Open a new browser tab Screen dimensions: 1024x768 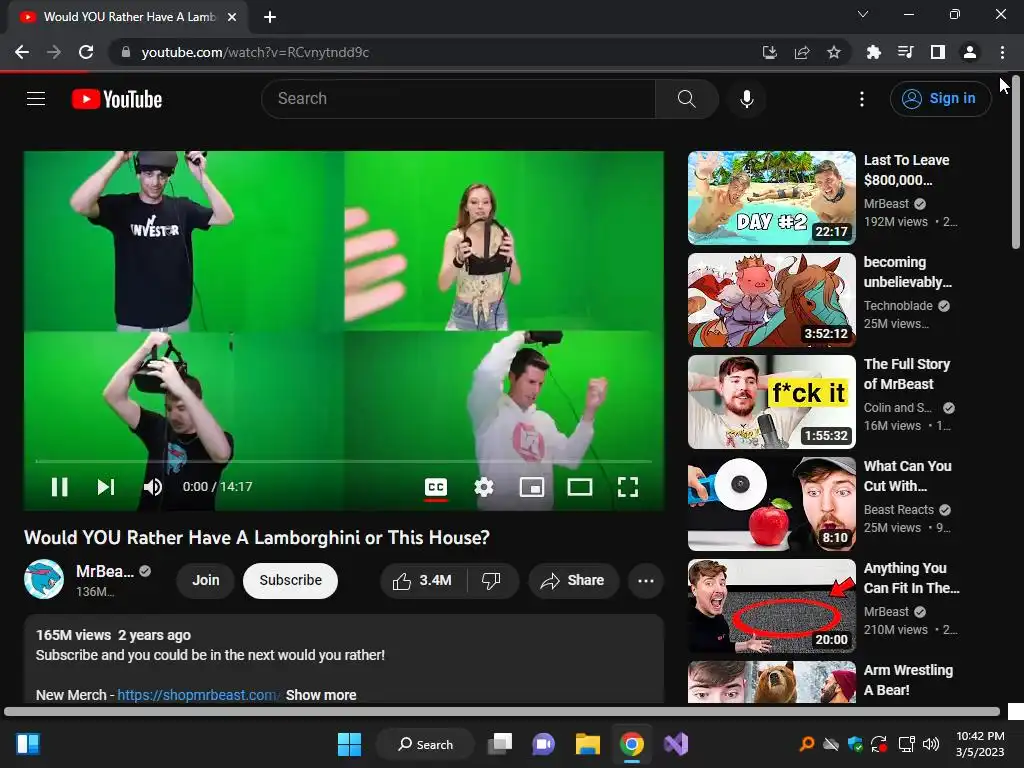pyautogui.click(x=270, y=17)
